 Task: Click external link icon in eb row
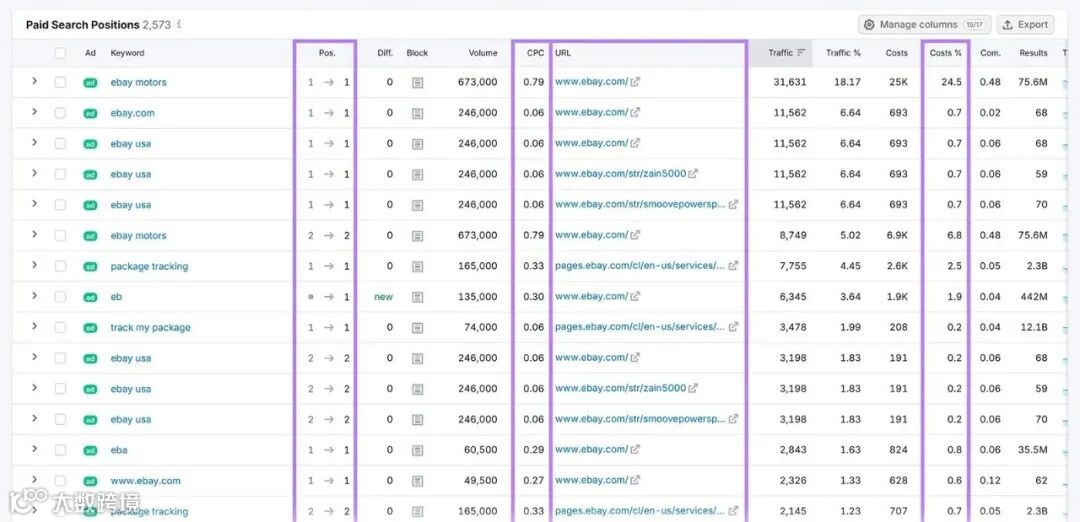635,296
